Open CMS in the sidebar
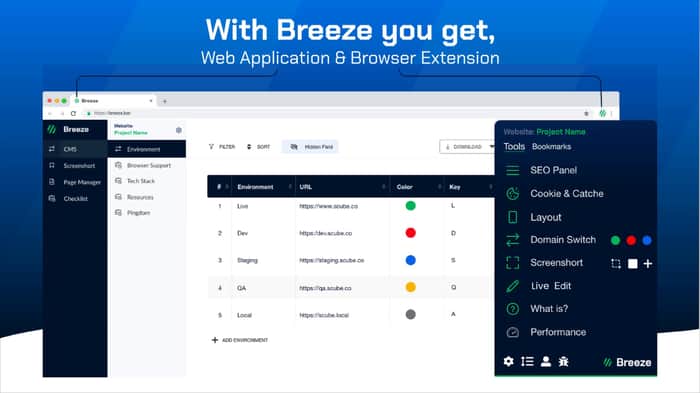 pyautogui.click(x=75, y=149)
